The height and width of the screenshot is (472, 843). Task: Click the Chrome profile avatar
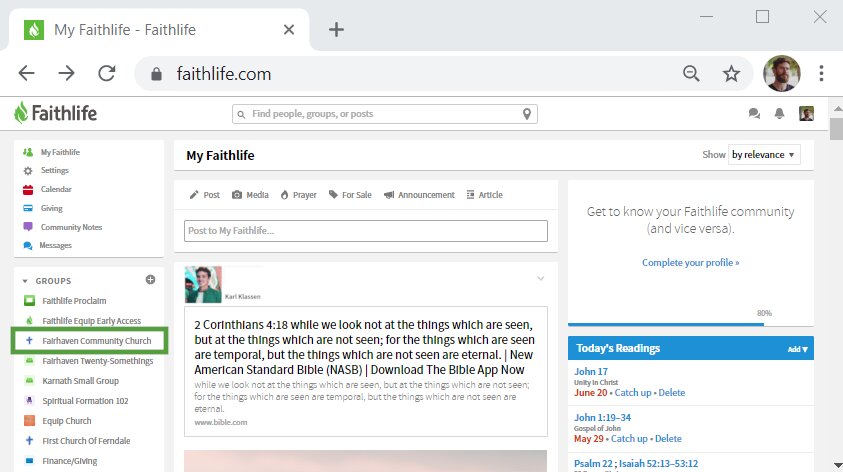(781, 73)
